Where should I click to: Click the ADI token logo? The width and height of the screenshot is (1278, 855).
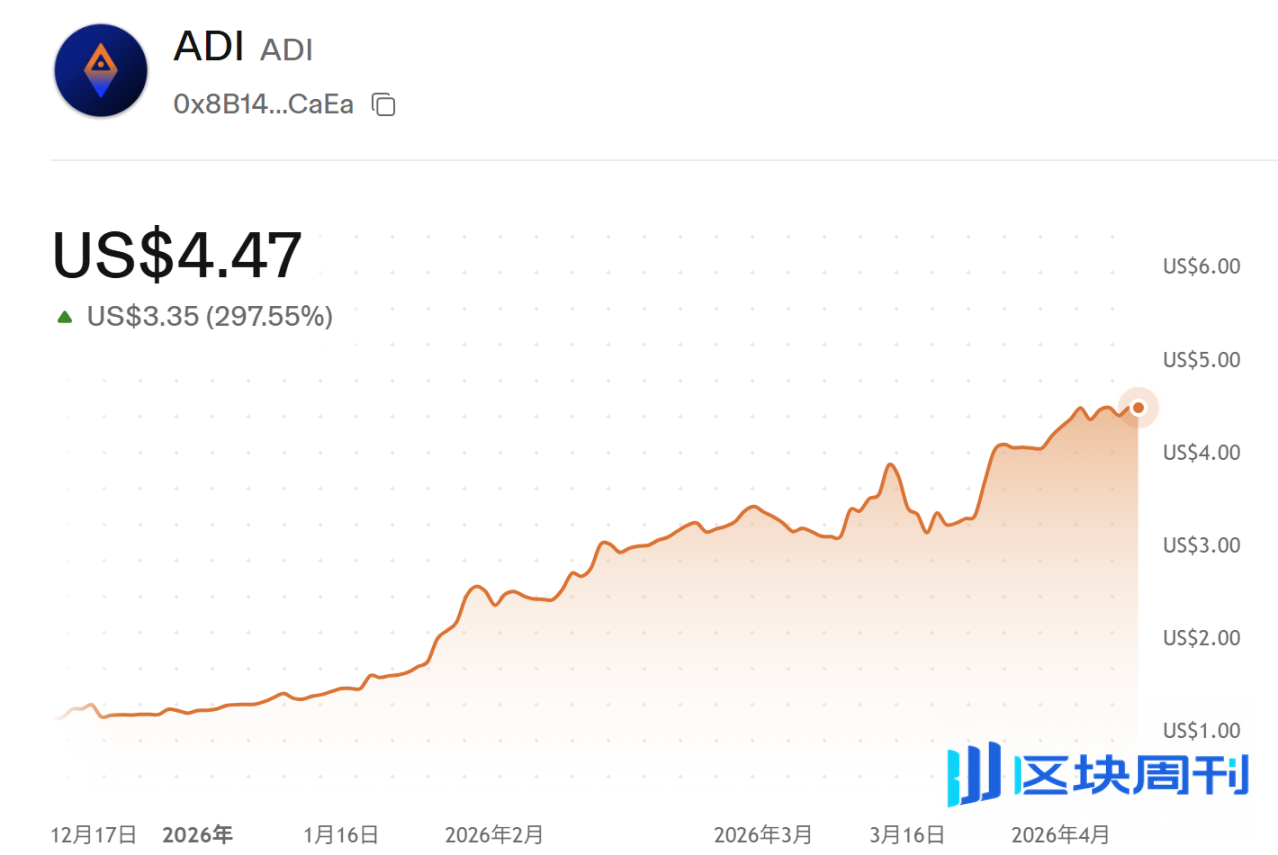(x=100, y=71)
